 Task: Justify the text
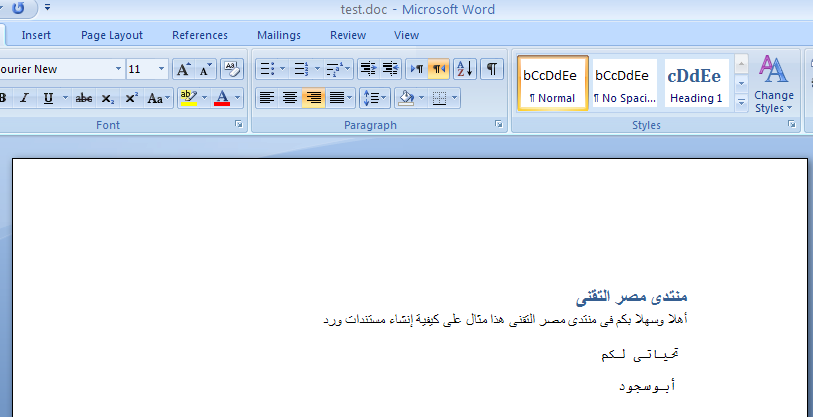tap(337, 98)
